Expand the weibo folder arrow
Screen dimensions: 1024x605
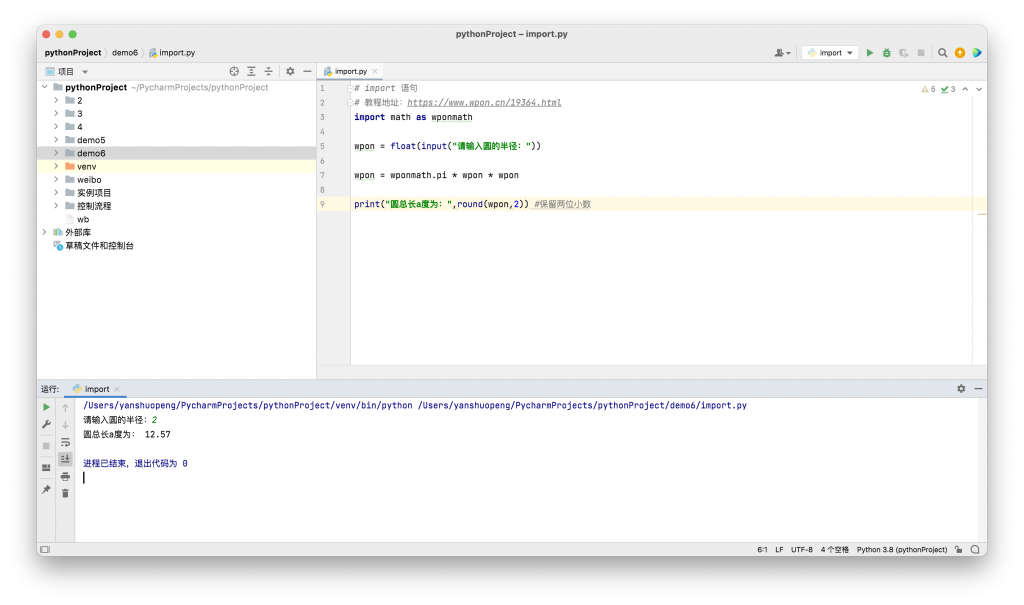coord(56,180)
